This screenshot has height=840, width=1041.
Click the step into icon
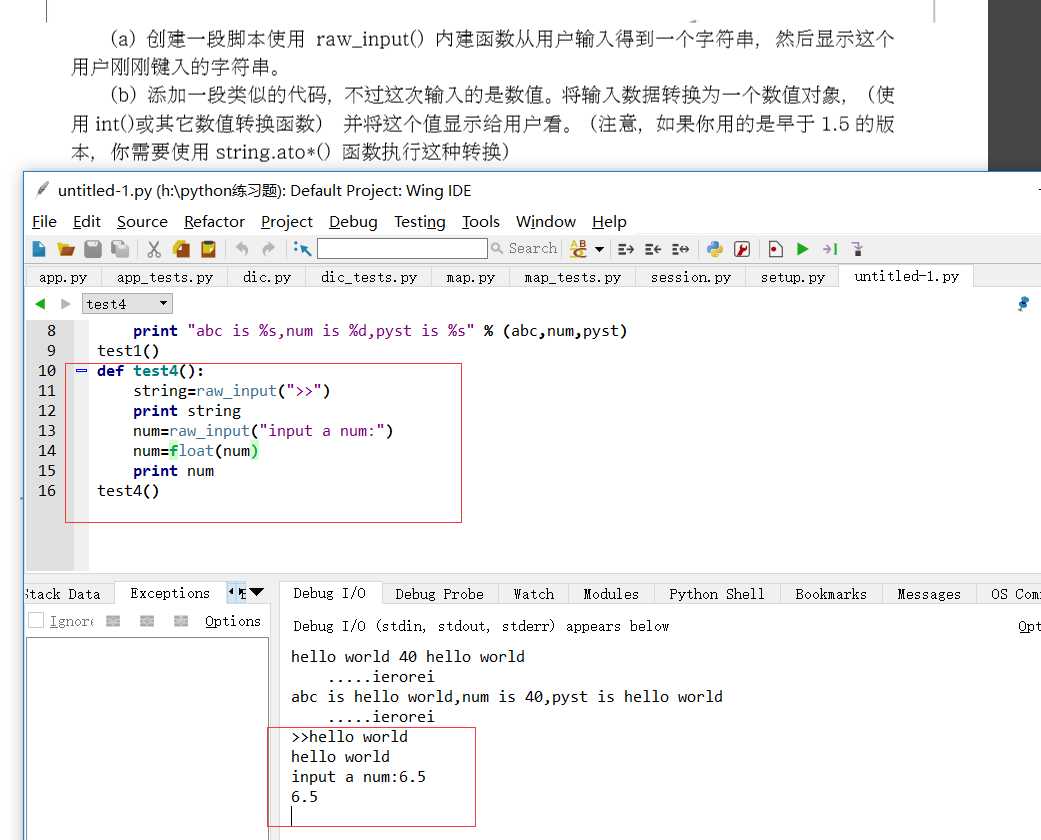click(830, 249)
